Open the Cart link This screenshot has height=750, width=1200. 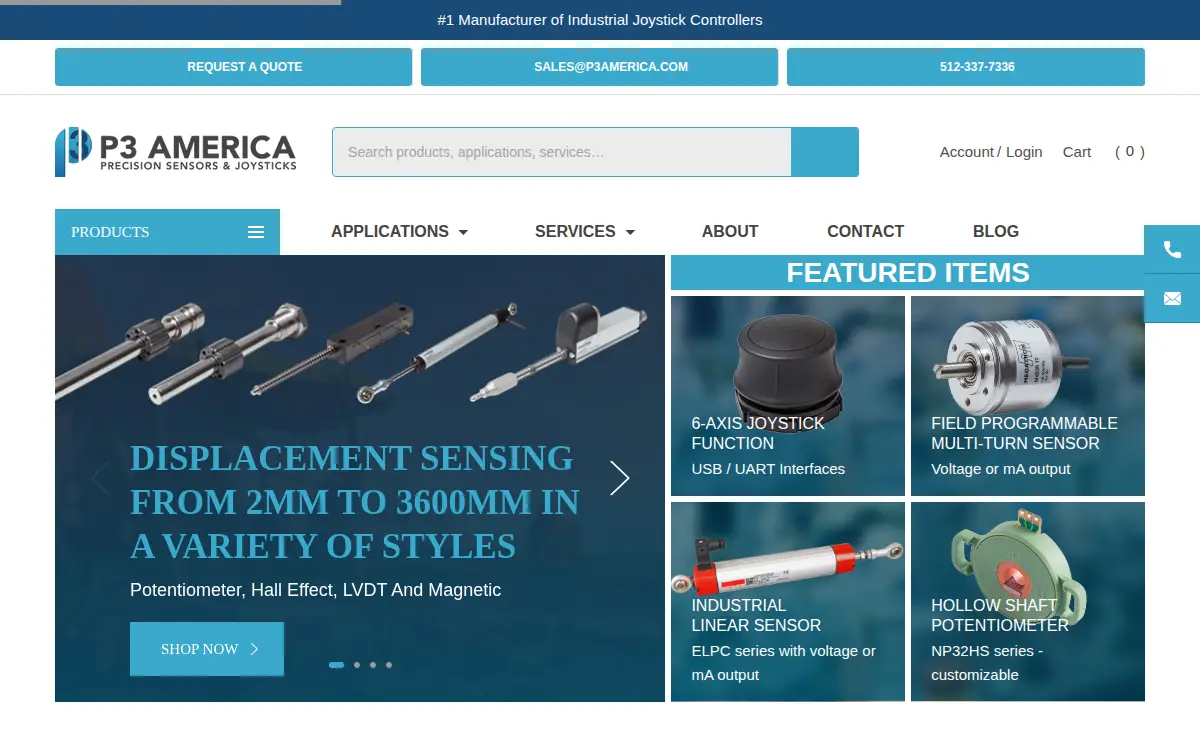pos(1077,152)
